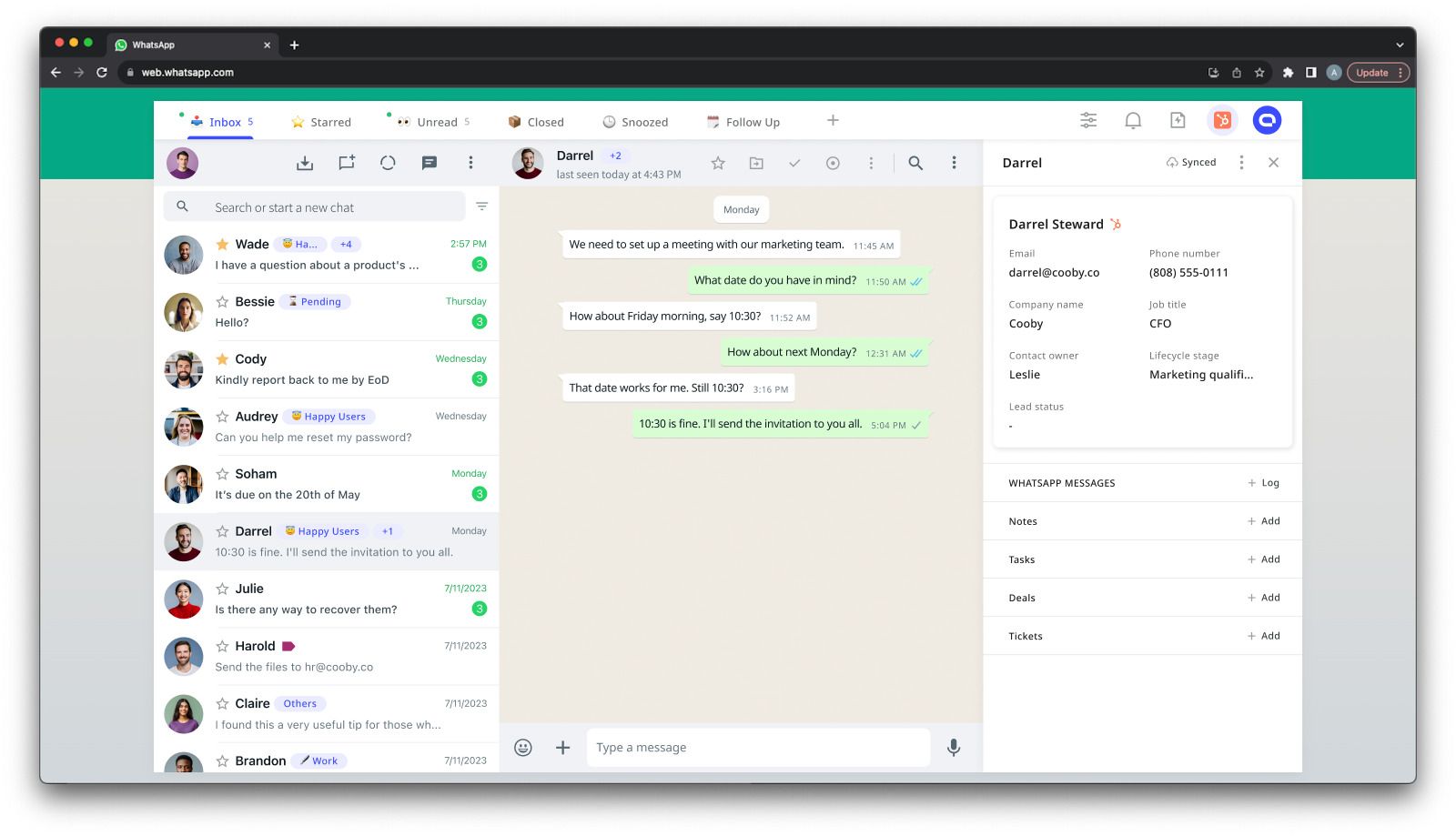This screenshot has height=836, width=1456.
Task: Search within the Darrel conversation
Action: coord(915,163)
